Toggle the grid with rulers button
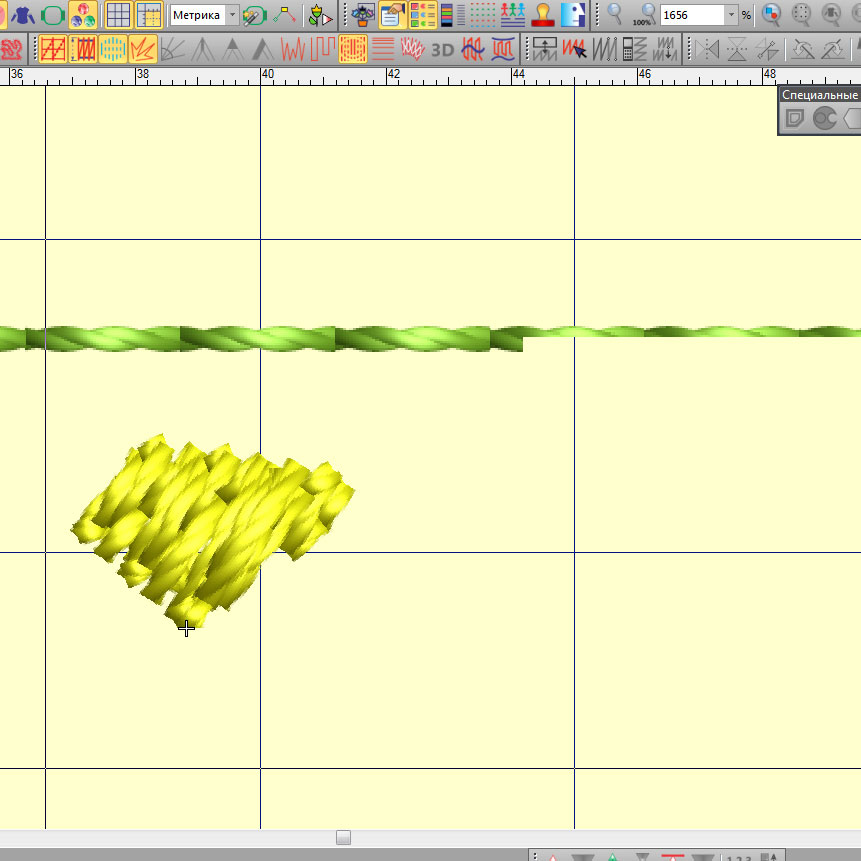Image resolution: width=861 pixels, height=861 pixels. [149, 15]
